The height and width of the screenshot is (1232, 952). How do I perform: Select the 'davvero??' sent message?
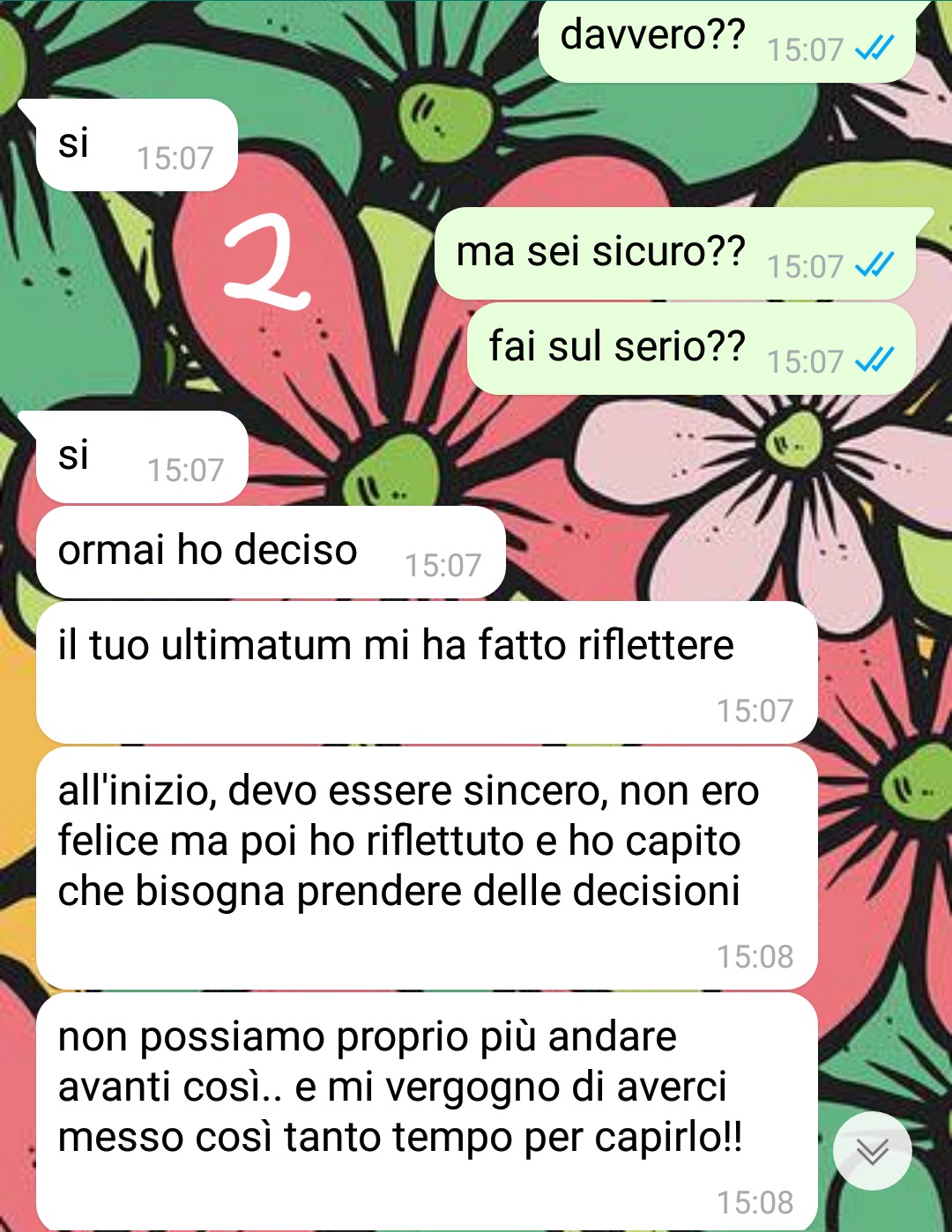click(727, 40)
